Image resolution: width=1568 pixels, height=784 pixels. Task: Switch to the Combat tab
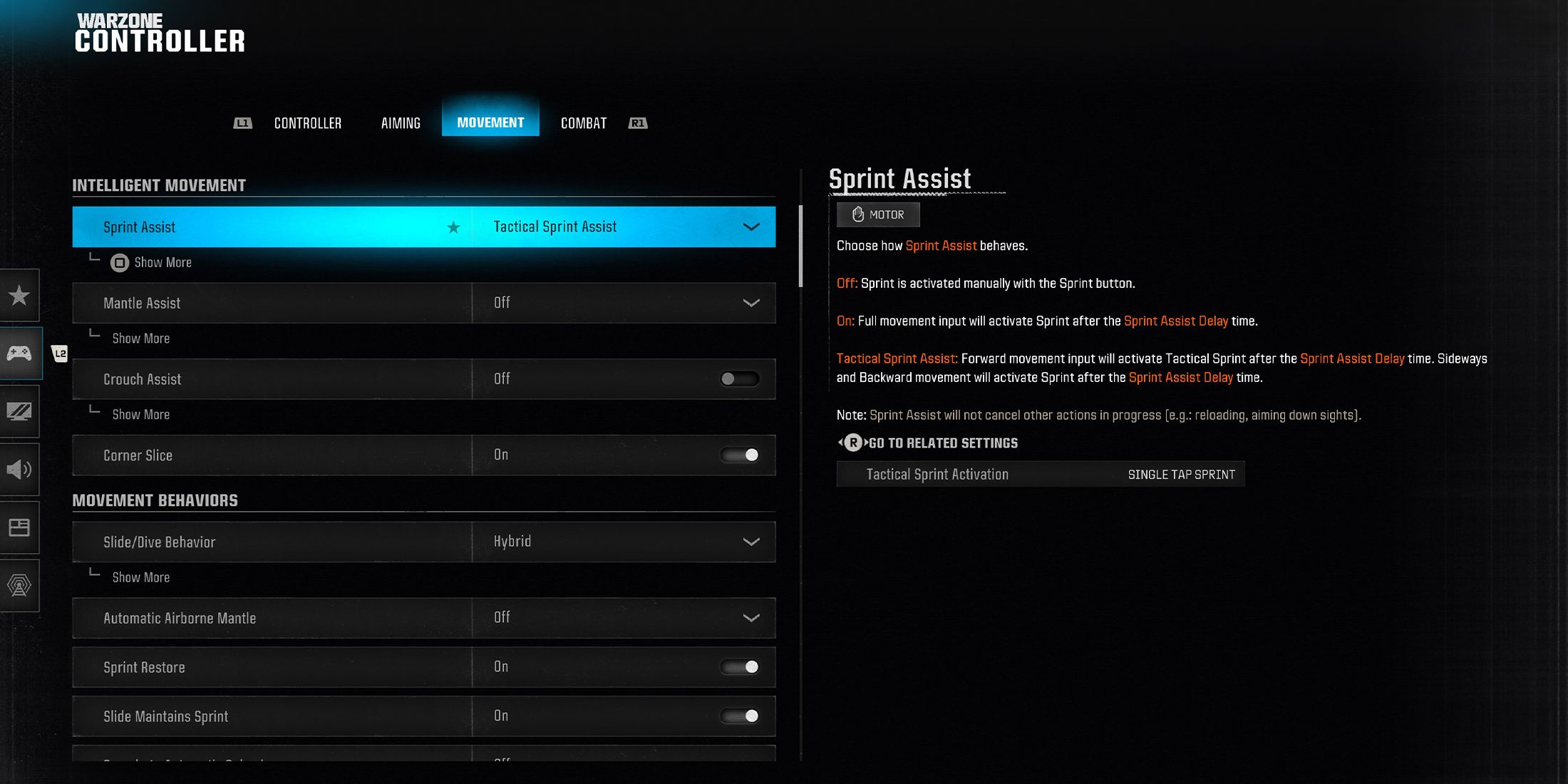coord(583,122)
